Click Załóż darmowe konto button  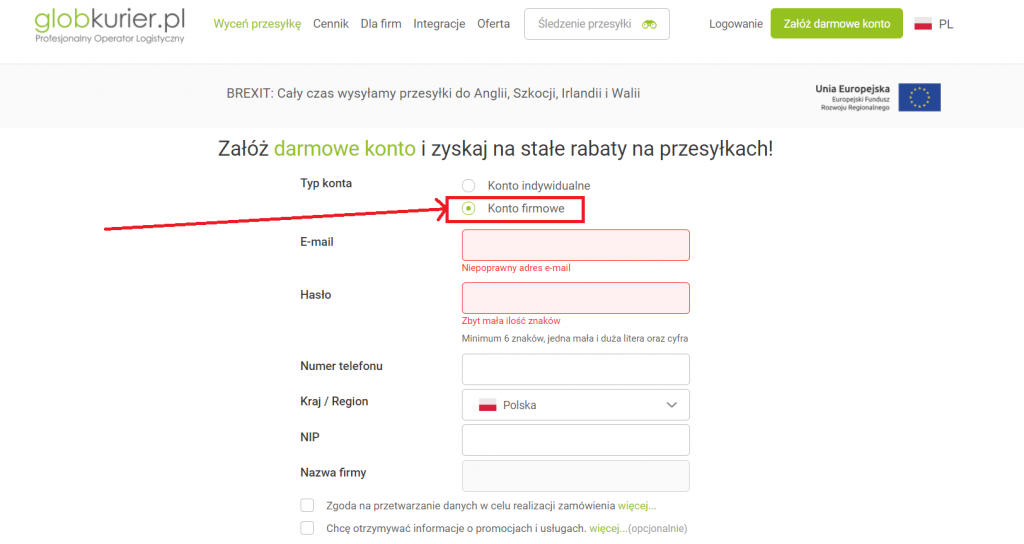[836, 24]
